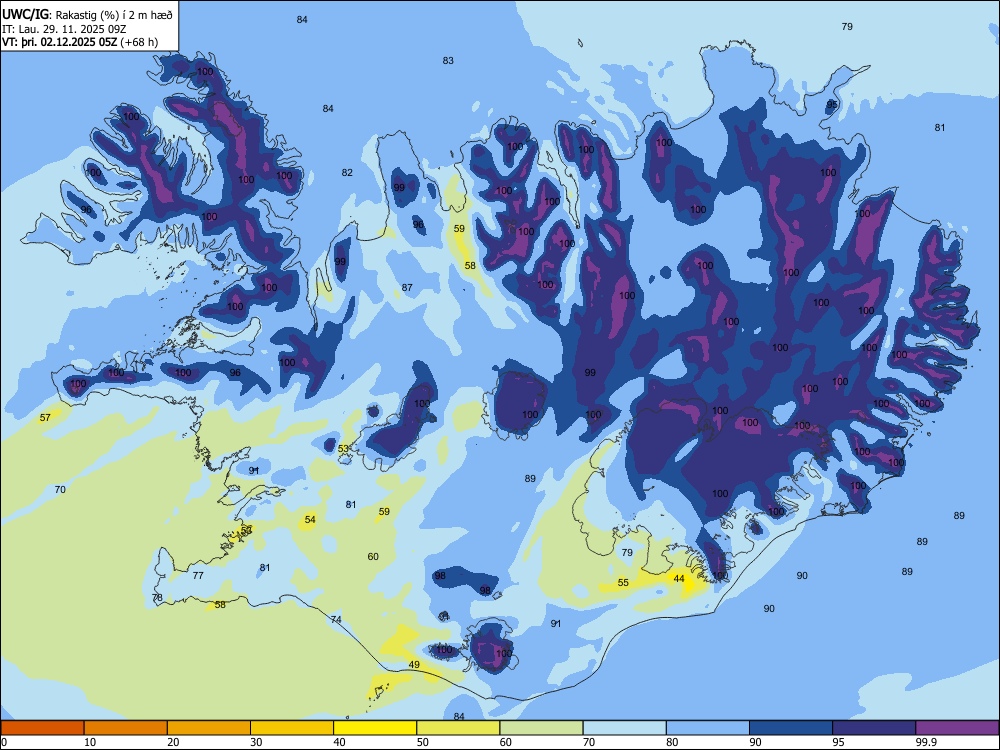The width and height of the screenshot is (1000, 750).
Task: Click the '(+68 h)' forecast offset text
Action: click(x=139, y=43)
